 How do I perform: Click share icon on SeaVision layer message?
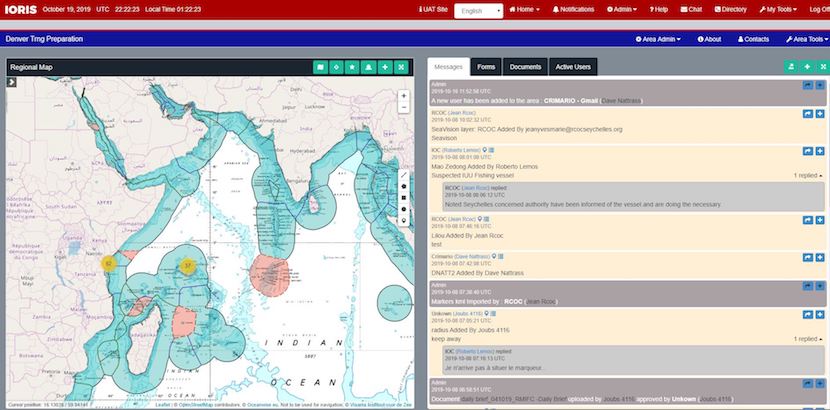tap(807, 115)
